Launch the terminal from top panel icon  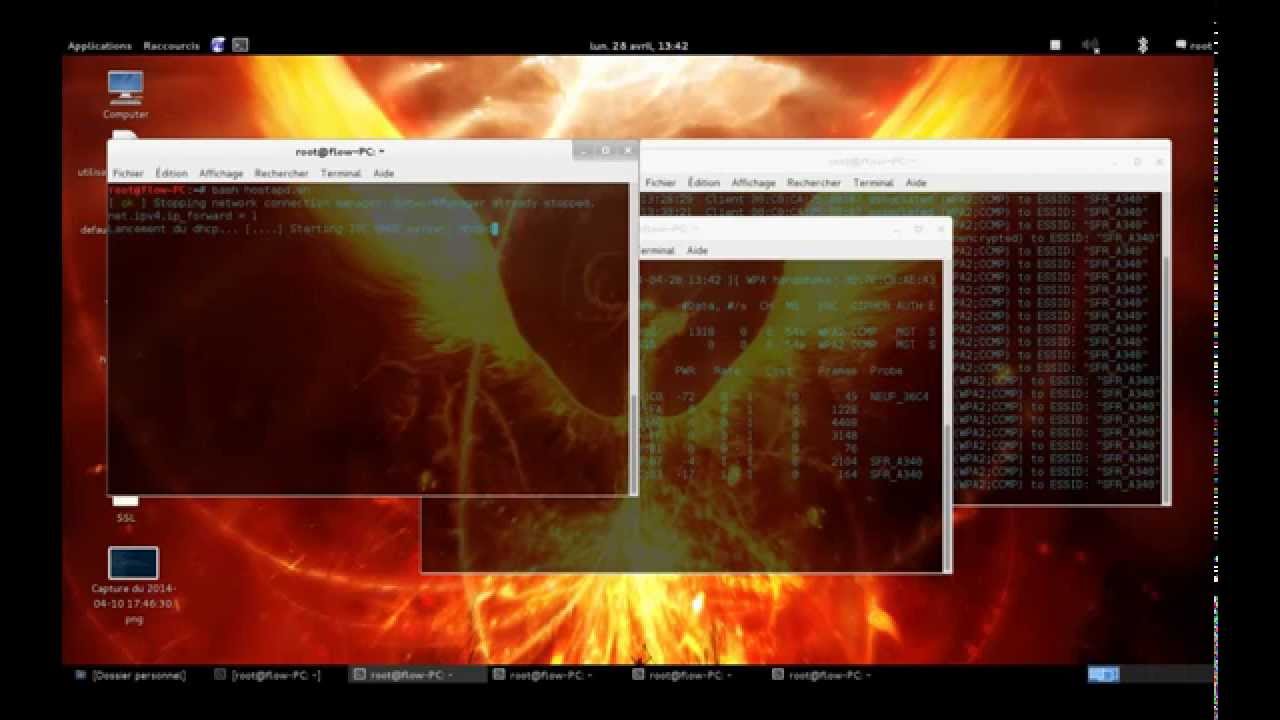coord(240,45)
